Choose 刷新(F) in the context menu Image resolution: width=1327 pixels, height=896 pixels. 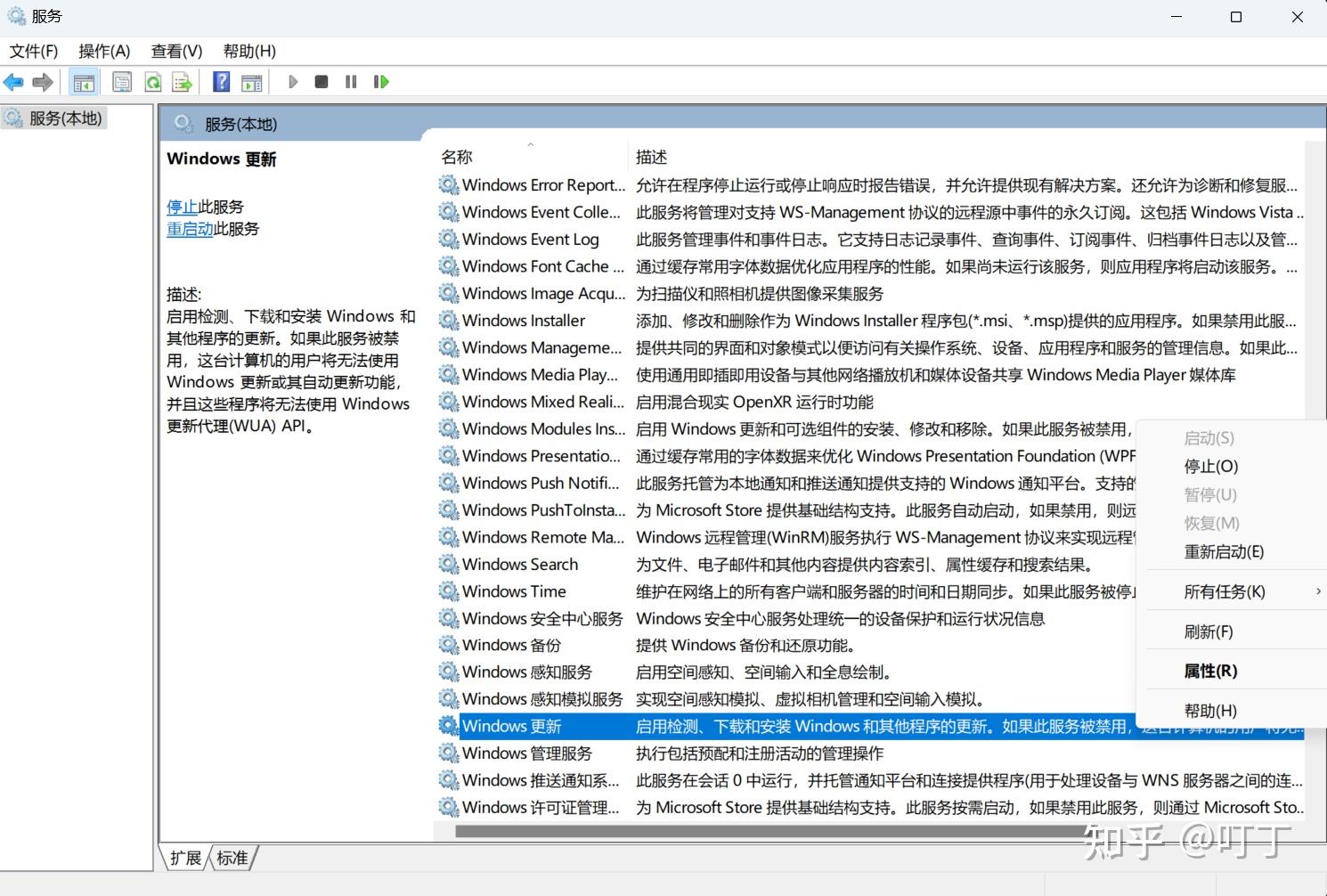point(1209,632)
